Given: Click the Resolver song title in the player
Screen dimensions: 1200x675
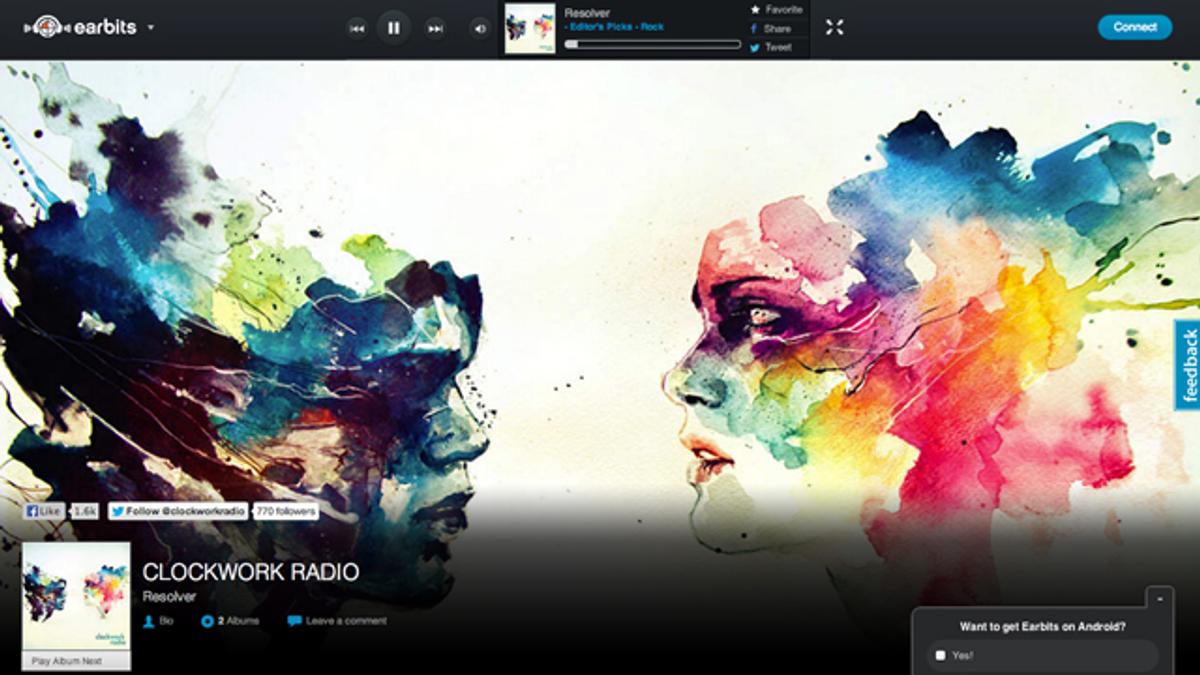Looking at the screenshot, I should click(587, 13).
